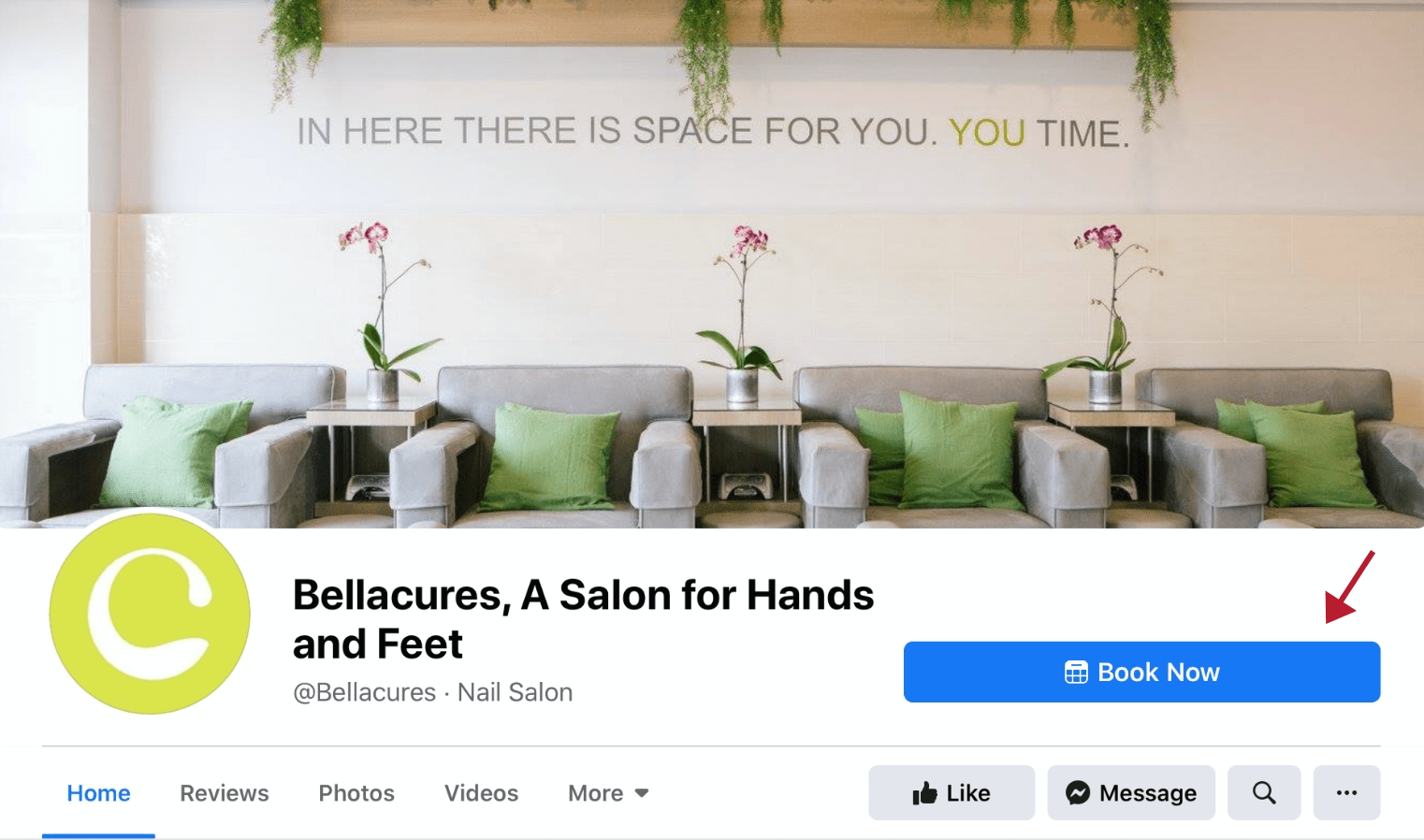The image size is (1424, 840).
Task: Click the 'YOU TIME' wall text in cover
Action: (x=1039, y=133)
